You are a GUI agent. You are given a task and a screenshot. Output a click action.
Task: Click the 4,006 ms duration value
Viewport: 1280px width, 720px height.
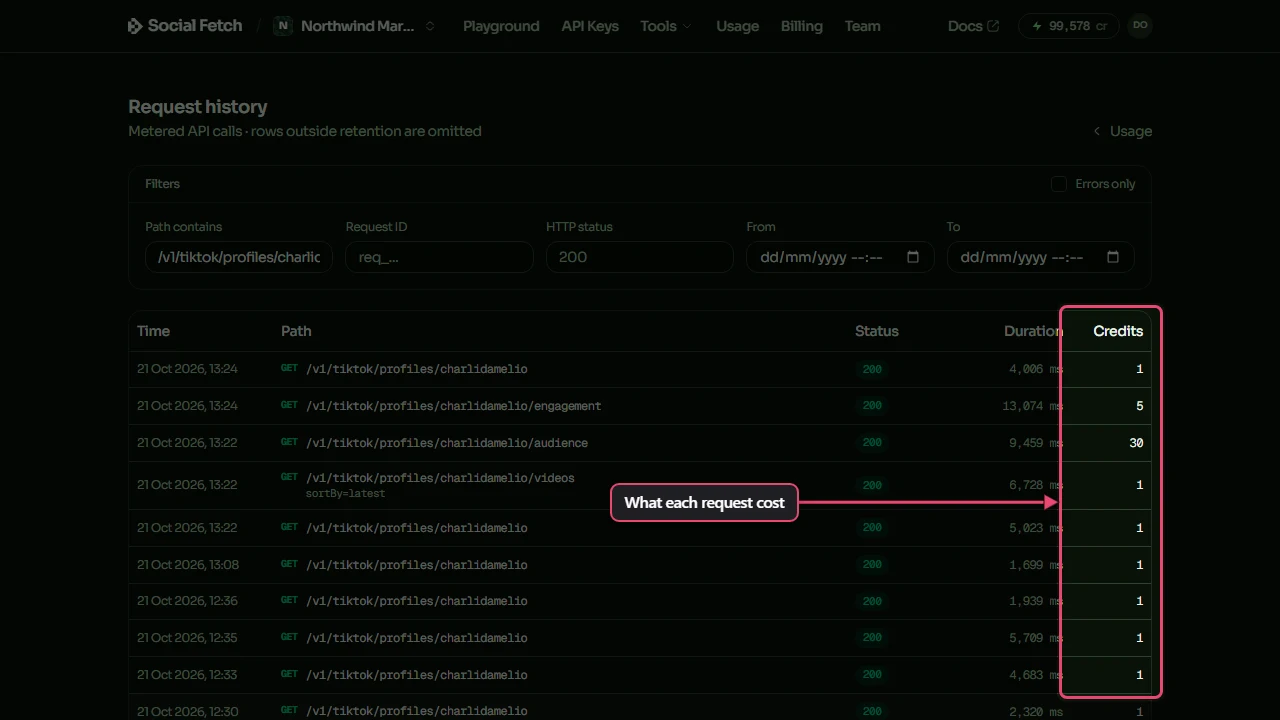(1036, 369)
